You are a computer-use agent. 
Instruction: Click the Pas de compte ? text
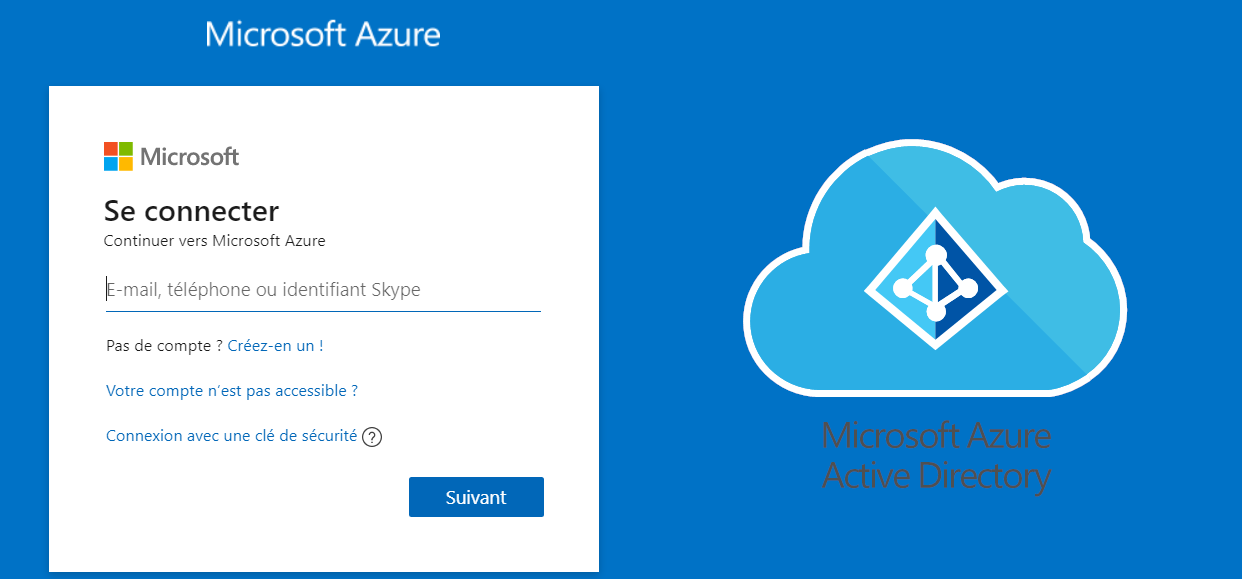[x=164, y=346]
